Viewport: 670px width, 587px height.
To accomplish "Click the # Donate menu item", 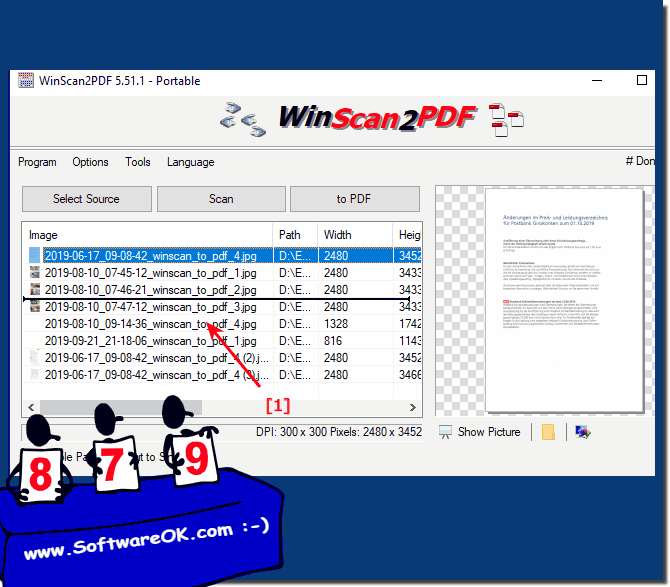I will 640,161.
